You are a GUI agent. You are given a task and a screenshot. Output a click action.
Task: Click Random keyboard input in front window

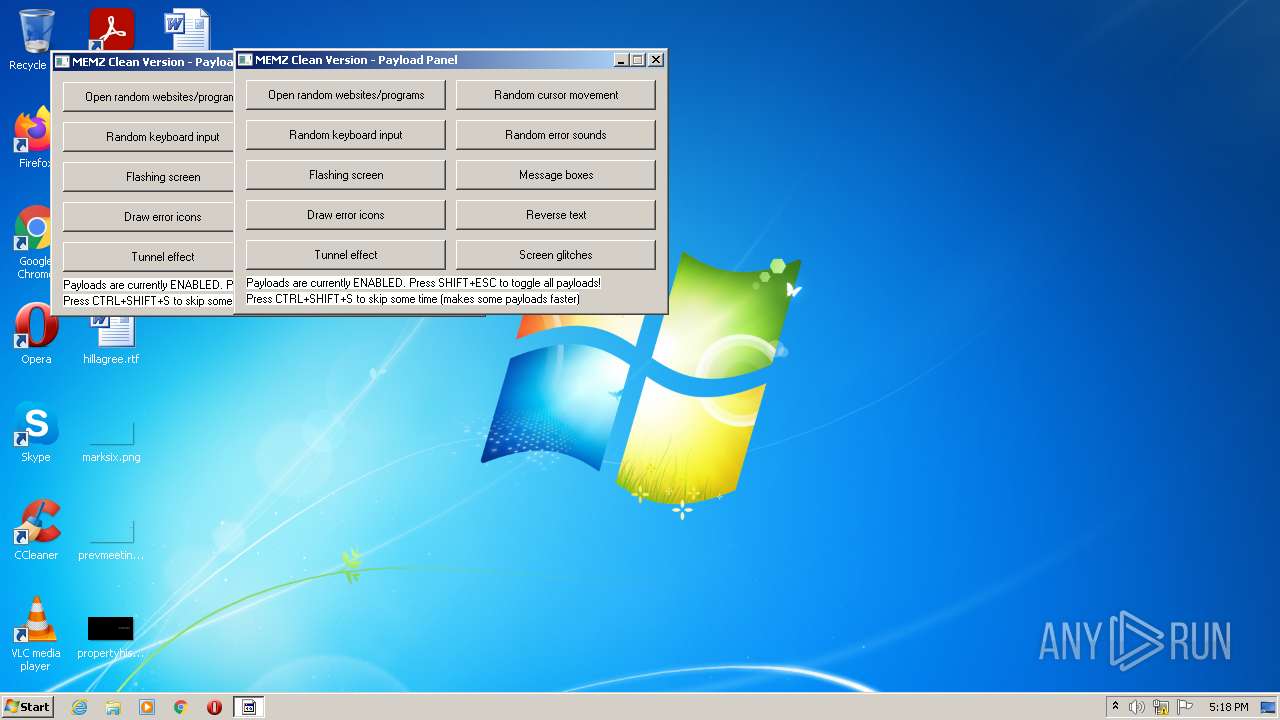click(x=346, y=135)
